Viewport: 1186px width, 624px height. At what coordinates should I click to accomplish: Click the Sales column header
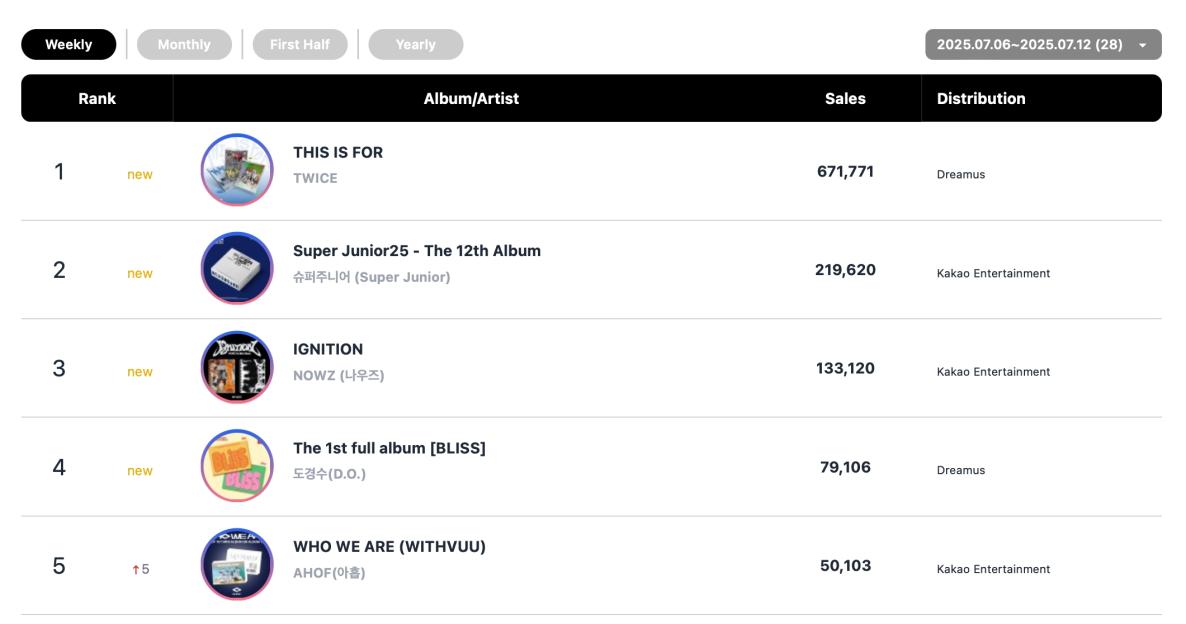[845, 98]
